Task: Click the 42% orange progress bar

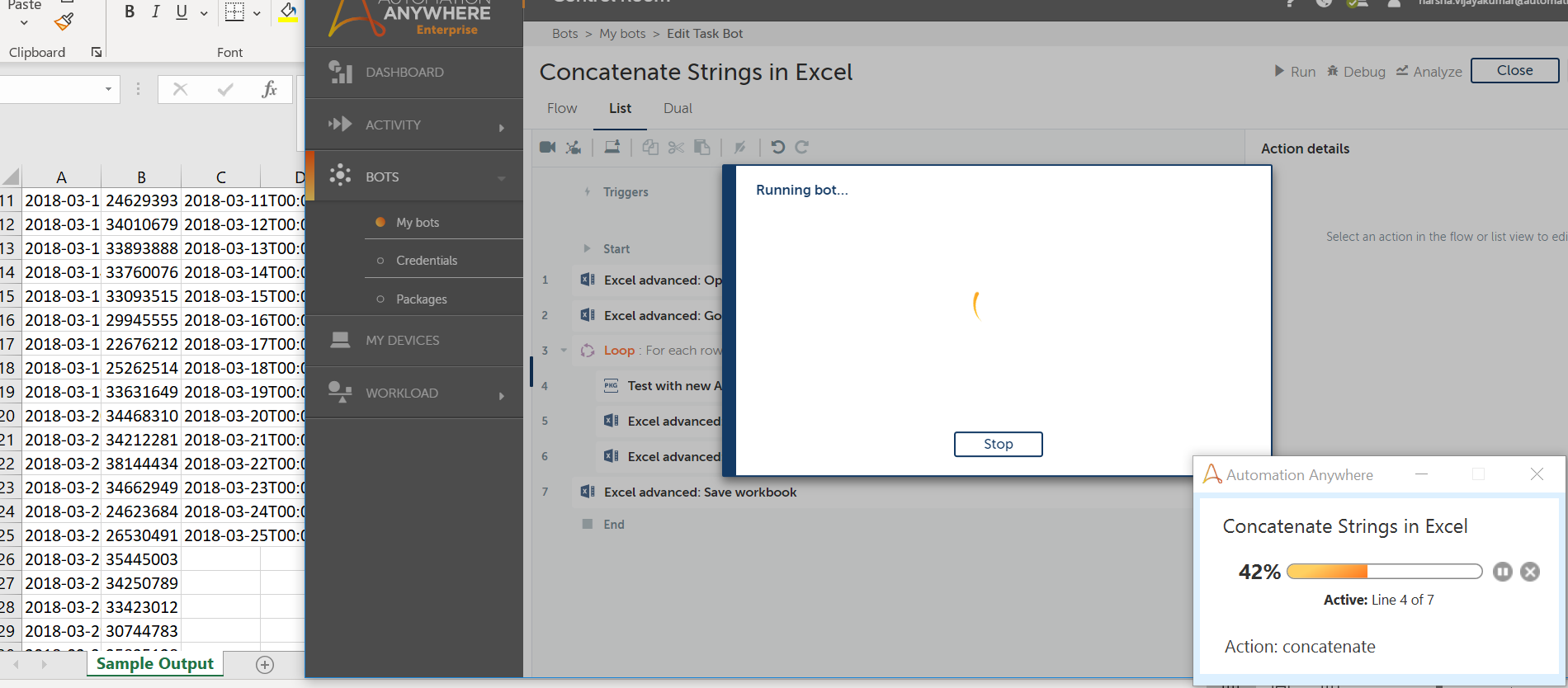Action: [1384, 571]
